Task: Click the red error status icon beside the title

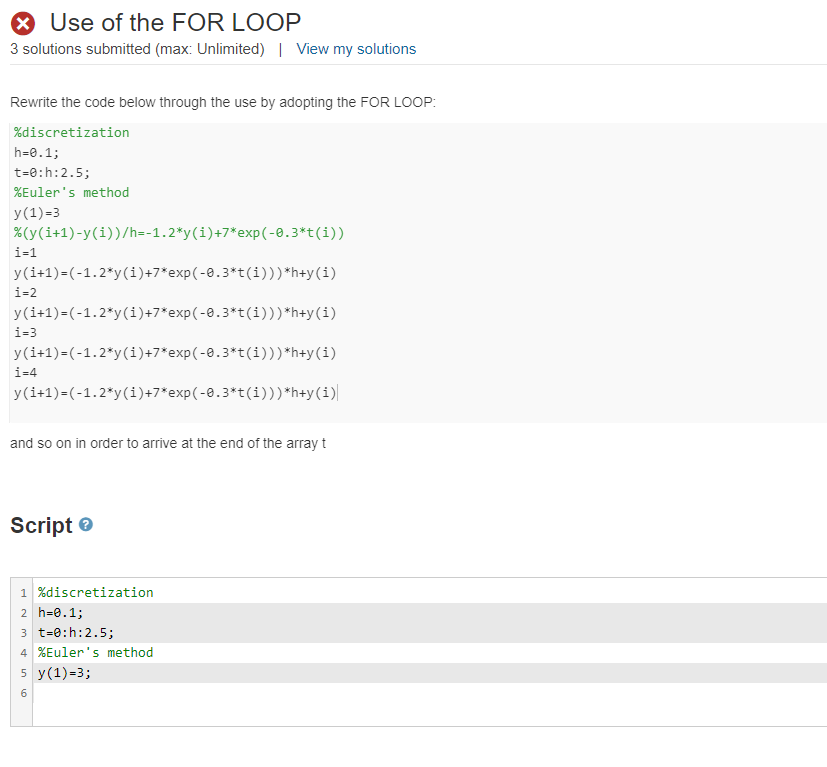Action: [23, 22]
